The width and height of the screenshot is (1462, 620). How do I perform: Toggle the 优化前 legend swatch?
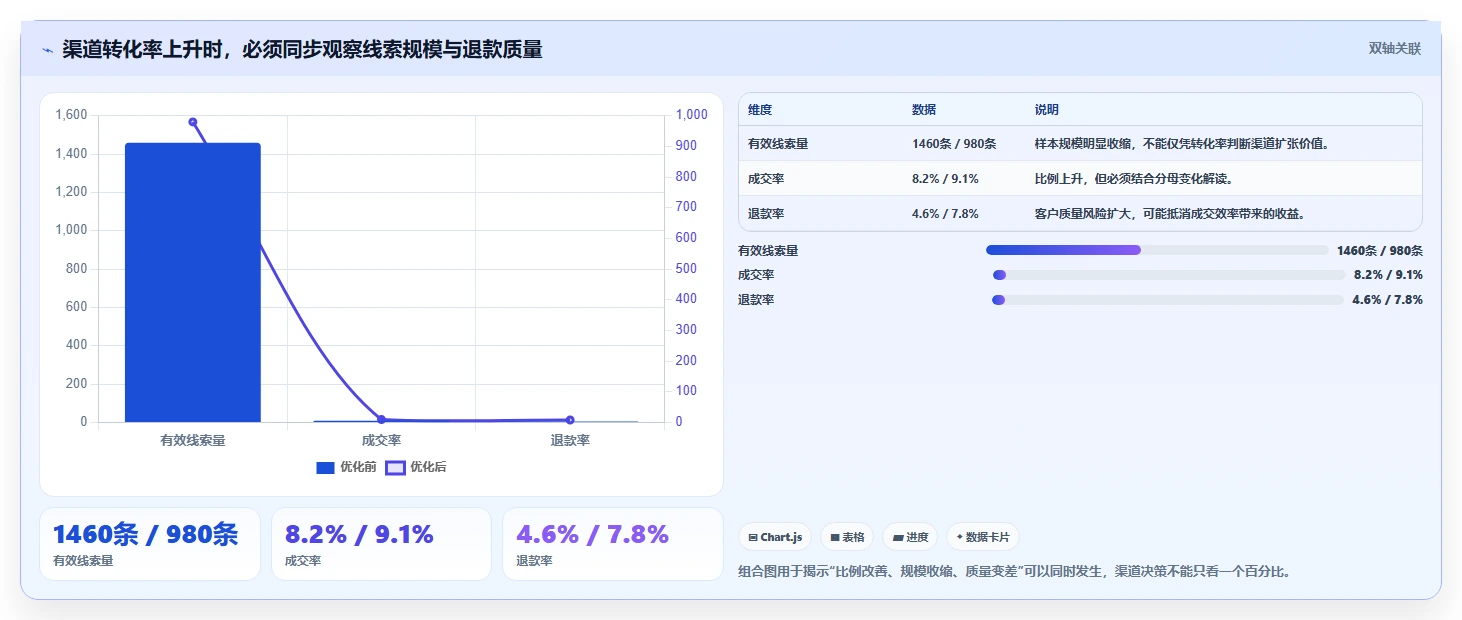(325, 467)
